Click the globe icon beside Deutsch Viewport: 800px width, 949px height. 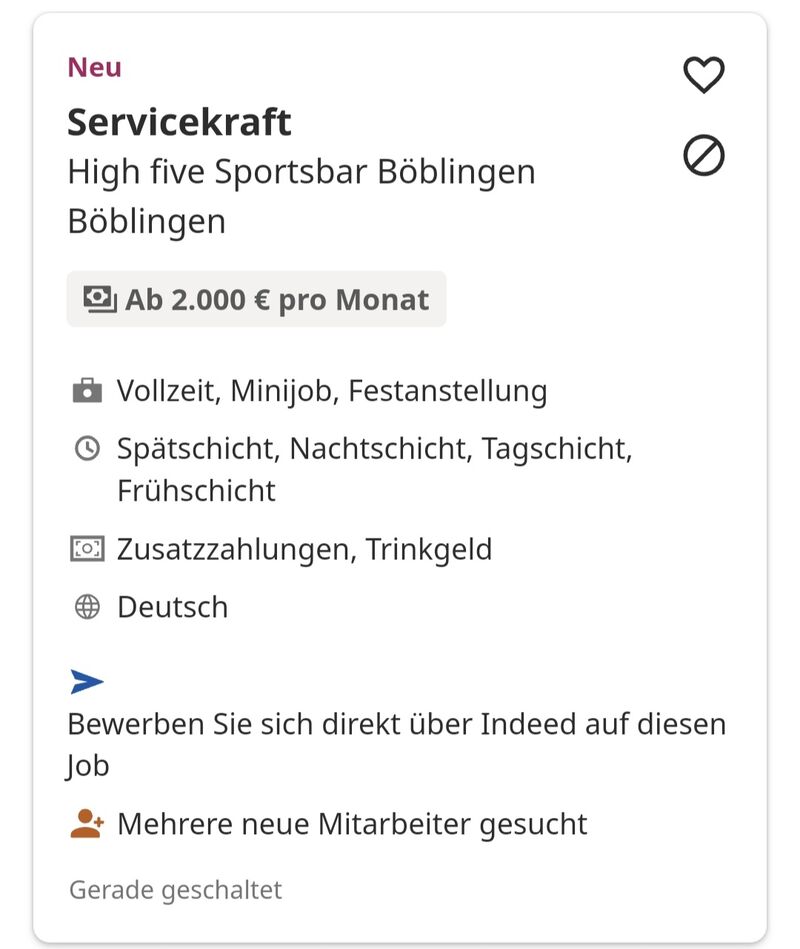pos(88,607)
